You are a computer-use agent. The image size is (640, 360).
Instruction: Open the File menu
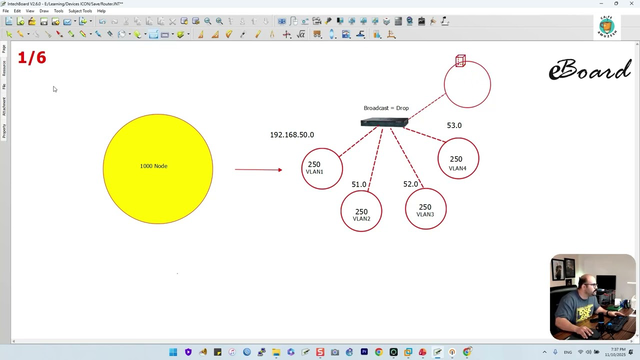(6, 11)
